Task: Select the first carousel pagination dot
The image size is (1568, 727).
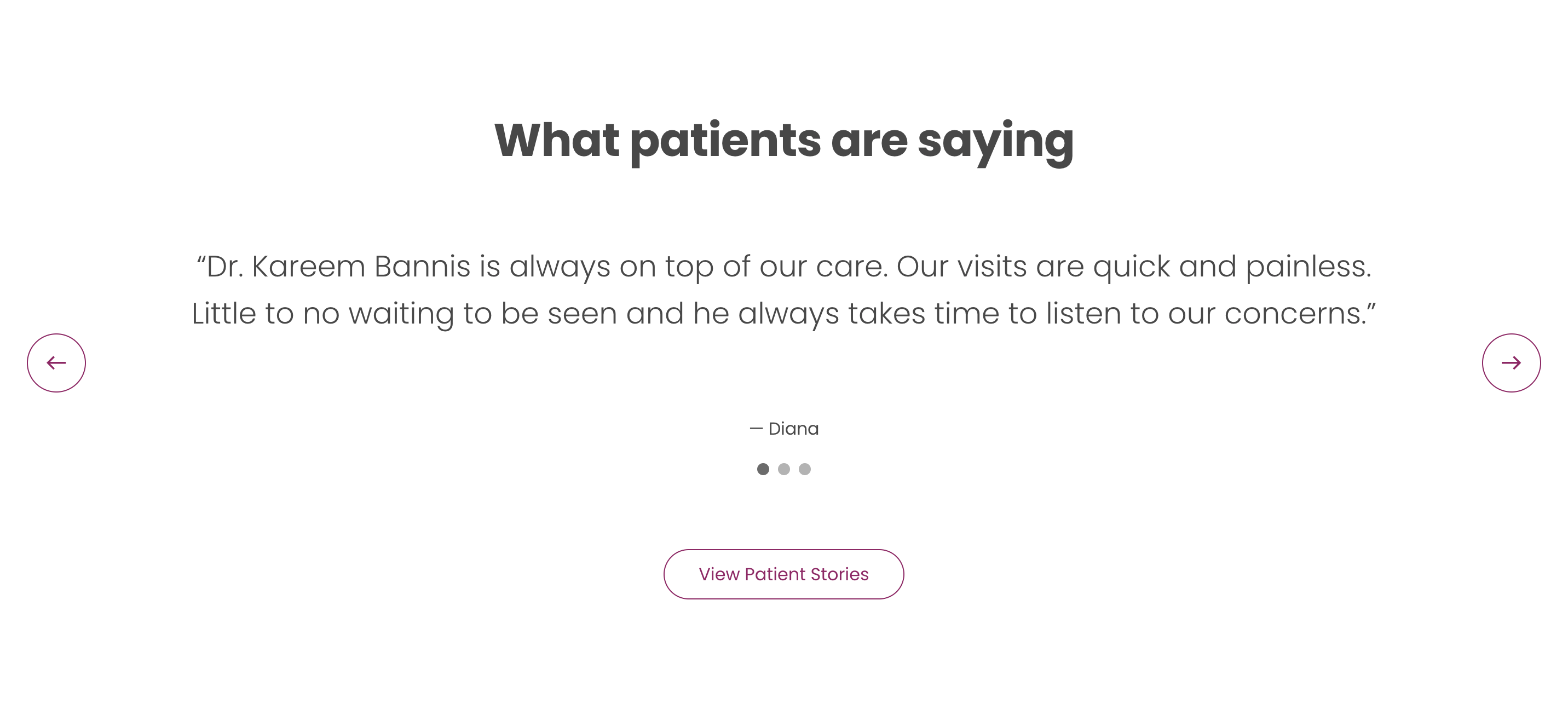Action: click(x=763, y=469)
